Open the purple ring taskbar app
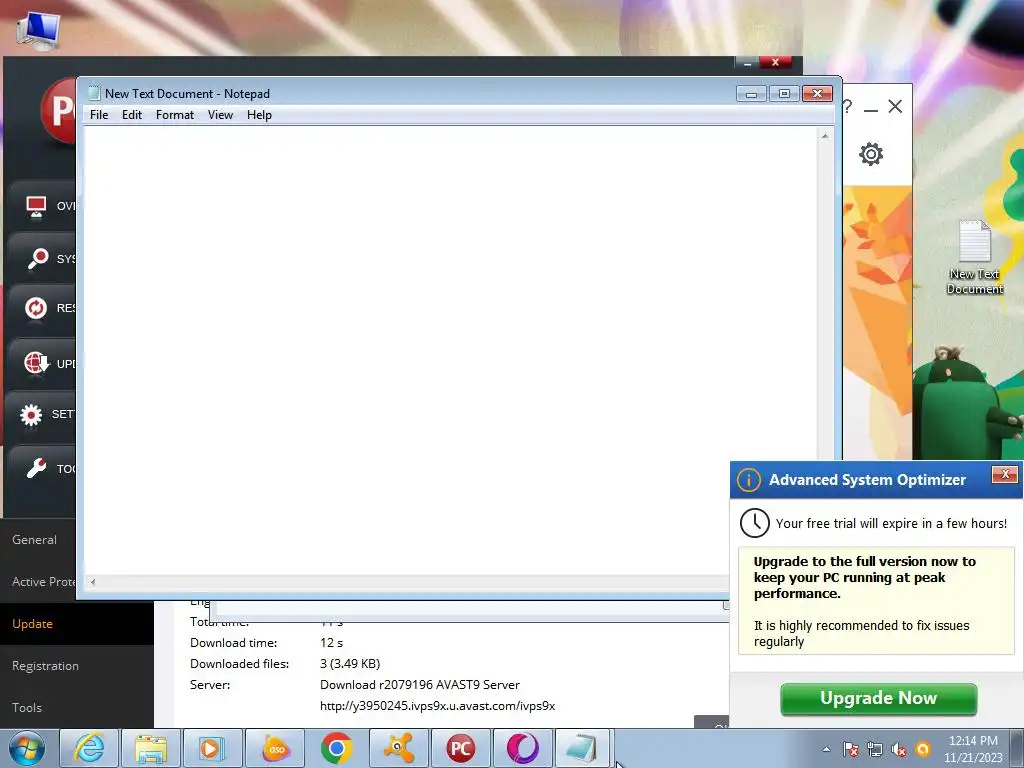 click(522, 748)
